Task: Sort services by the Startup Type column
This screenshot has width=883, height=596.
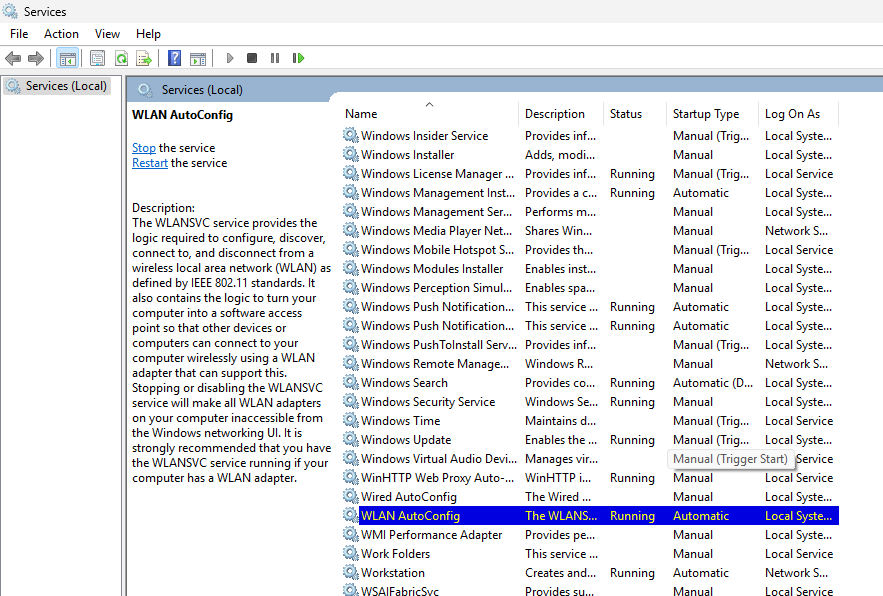Action: coord(706,114)
